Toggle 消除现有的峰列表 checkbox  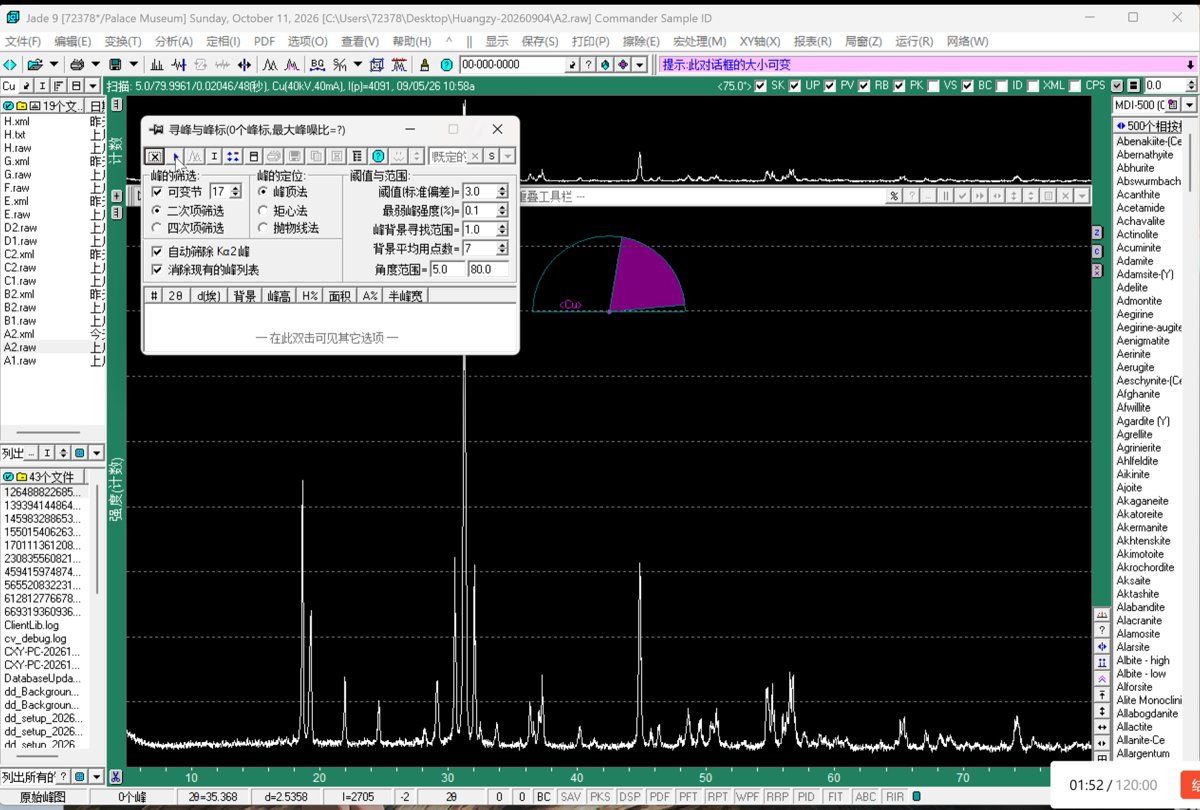[157, 270]
